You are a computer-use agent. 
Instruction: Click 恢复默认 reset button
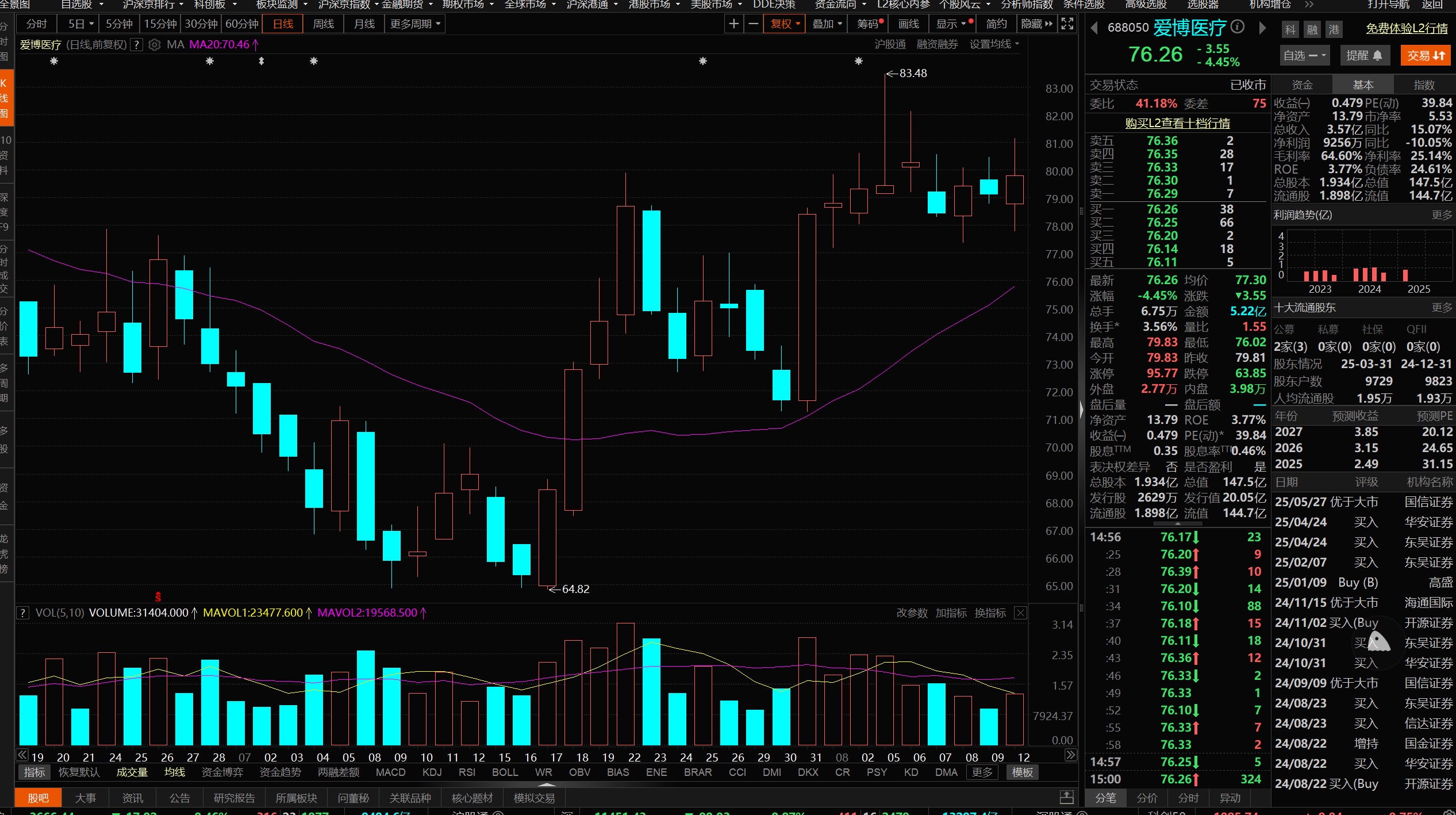click(x=79, y=772)
